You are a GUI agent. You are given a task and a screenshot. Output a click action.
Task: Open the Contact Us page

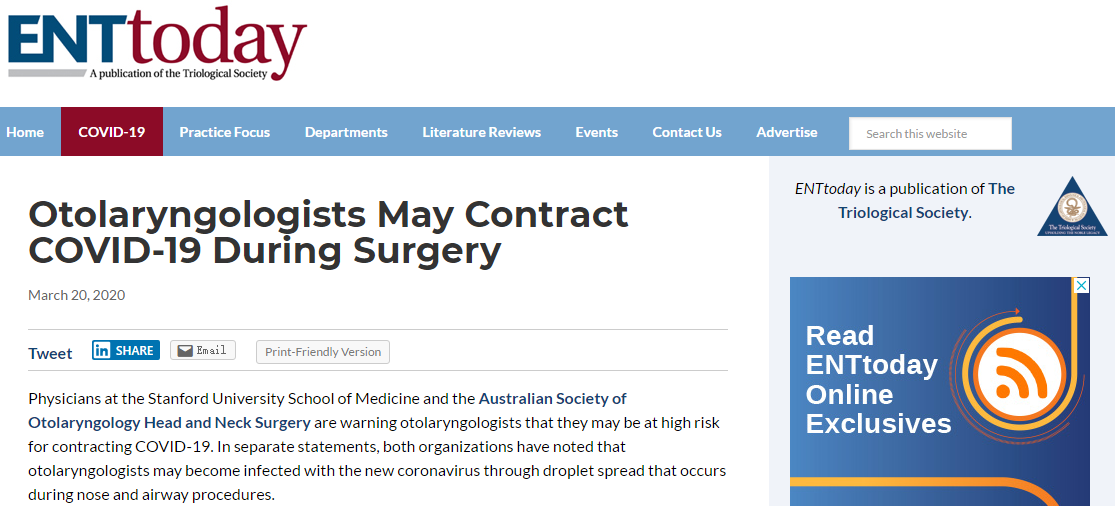click(x=687, y=132)
